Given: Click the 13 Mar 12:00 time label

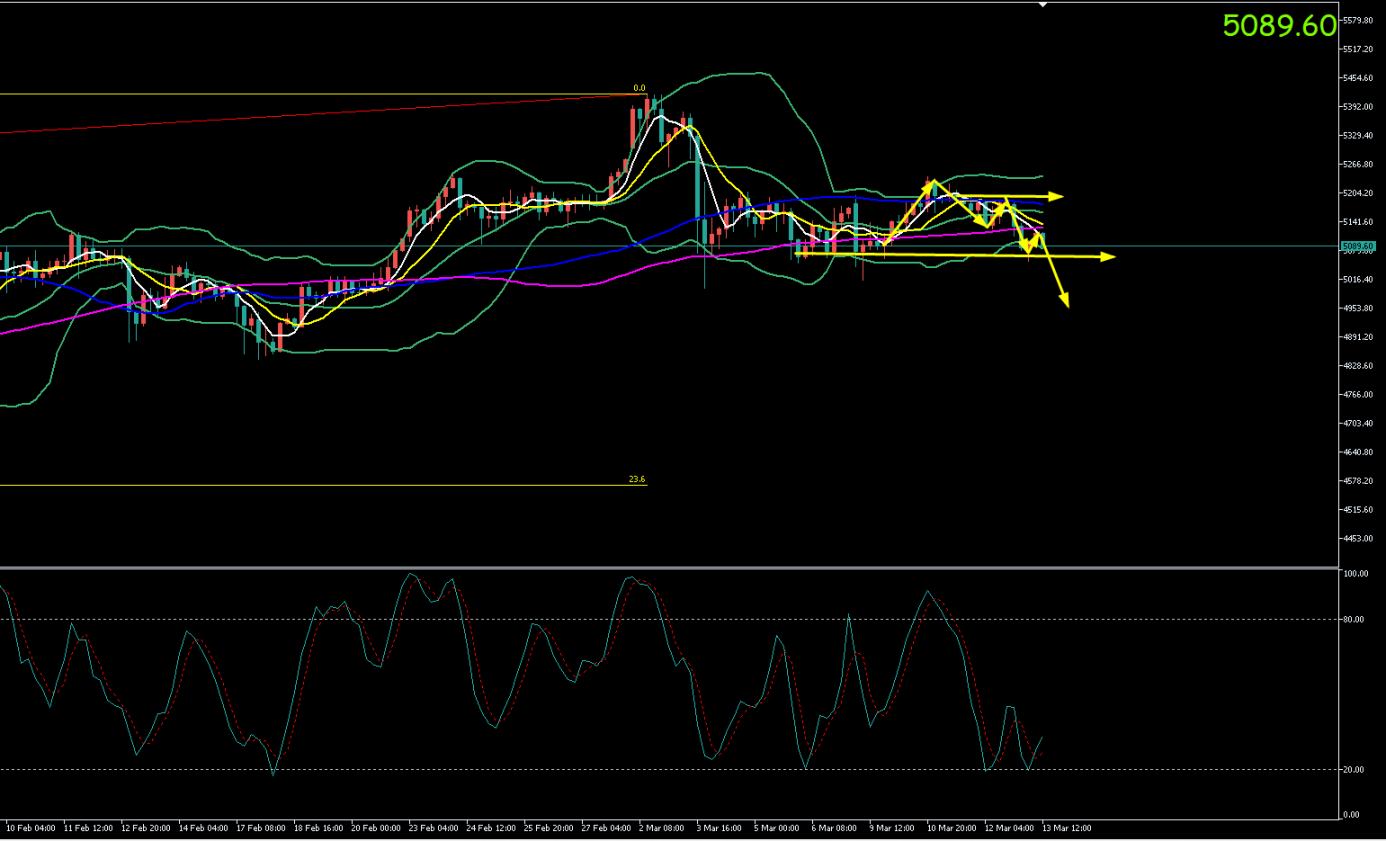Looking at the screenshot, I should point(1066,828).
